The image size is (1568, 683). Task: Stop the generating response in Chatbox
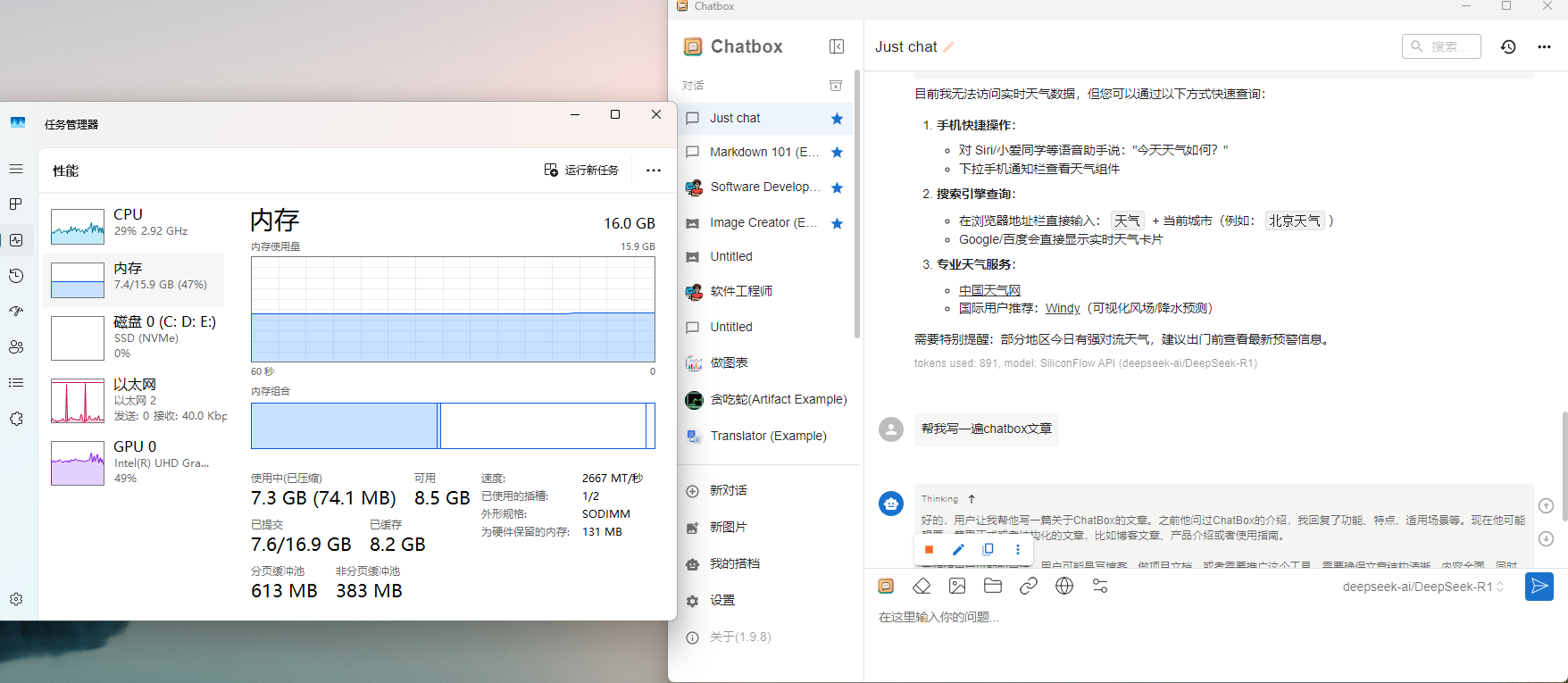929,549
